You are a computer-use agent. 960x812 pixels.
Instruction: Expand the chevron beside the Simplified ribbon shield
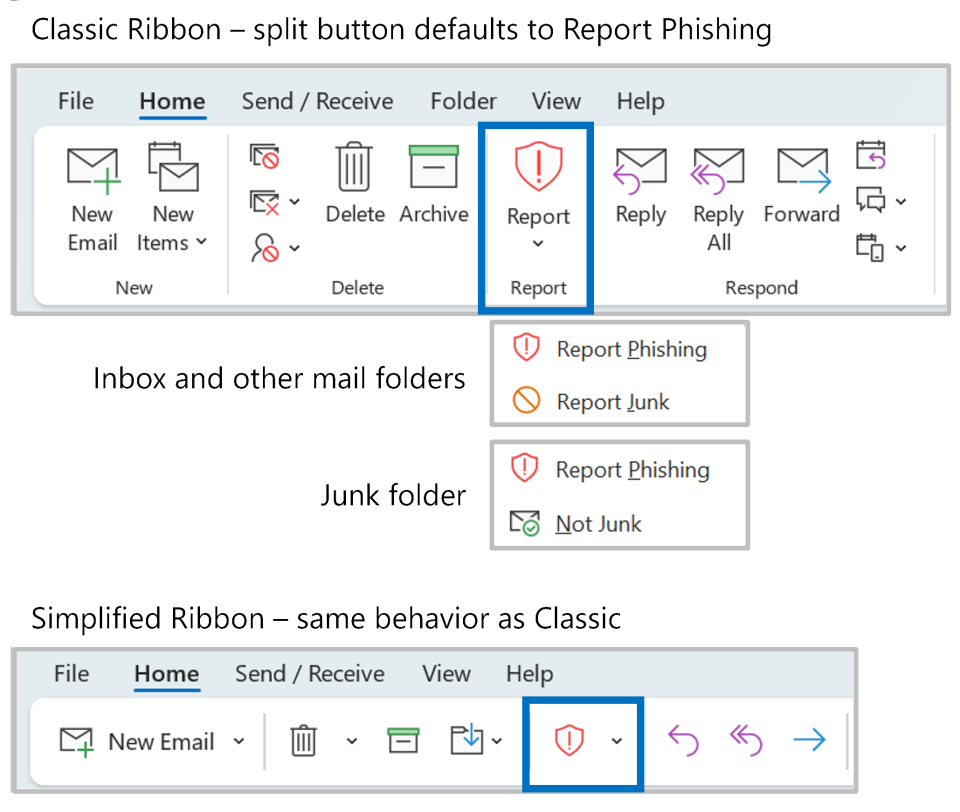point(617,741)
